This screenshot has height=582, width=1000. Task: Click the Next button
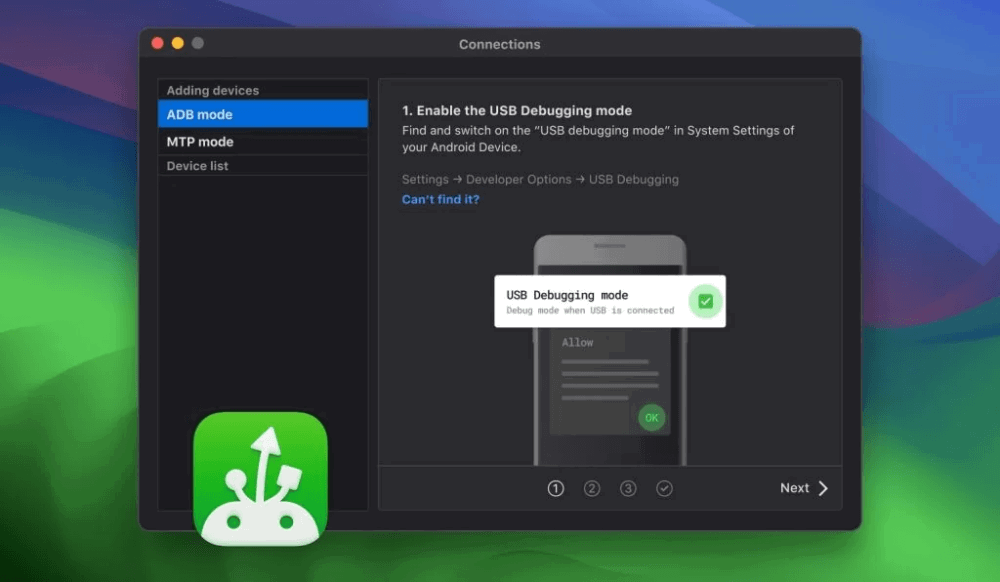coord(804,488)
